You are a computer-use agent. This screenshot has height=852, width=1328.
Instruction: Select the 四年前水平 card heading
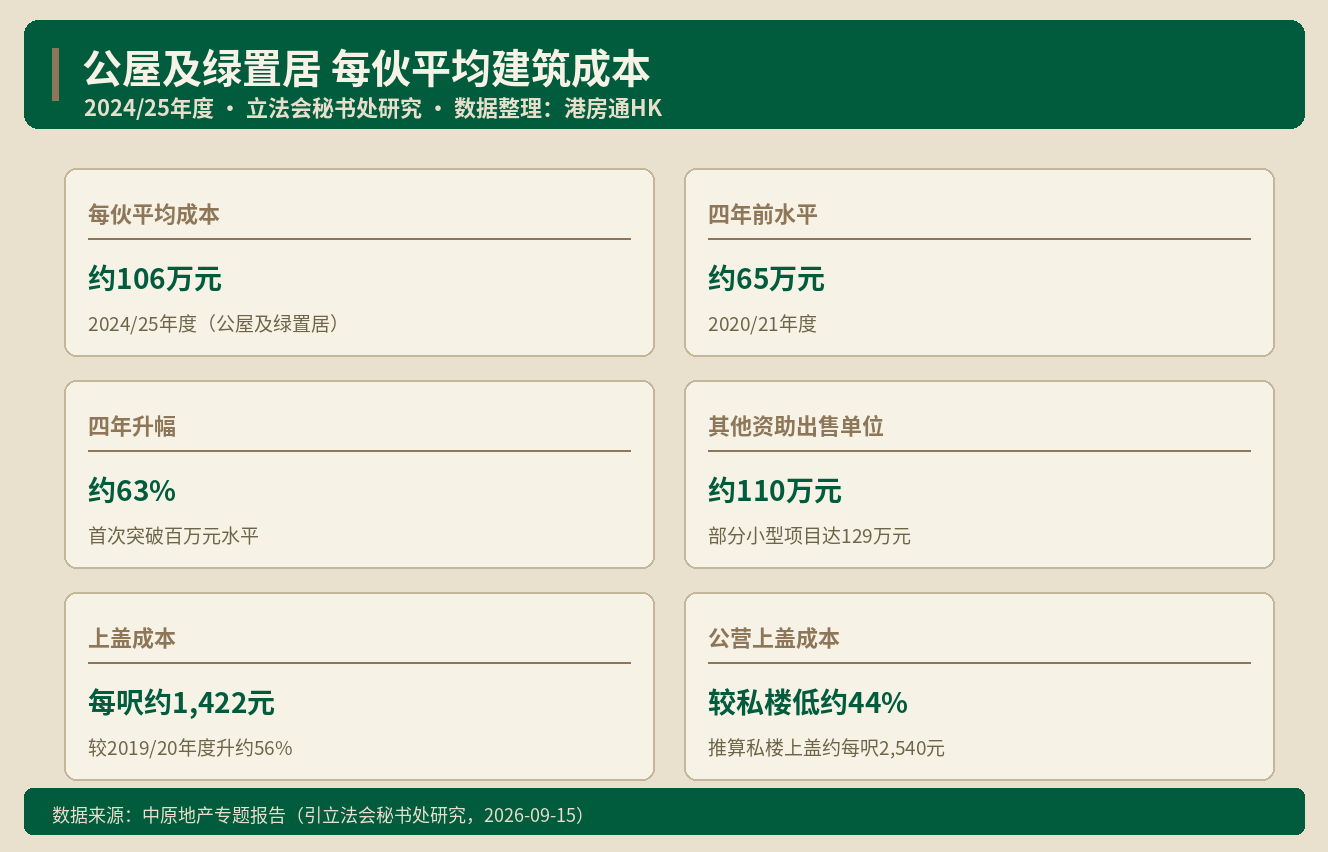[x=763, y=214]
